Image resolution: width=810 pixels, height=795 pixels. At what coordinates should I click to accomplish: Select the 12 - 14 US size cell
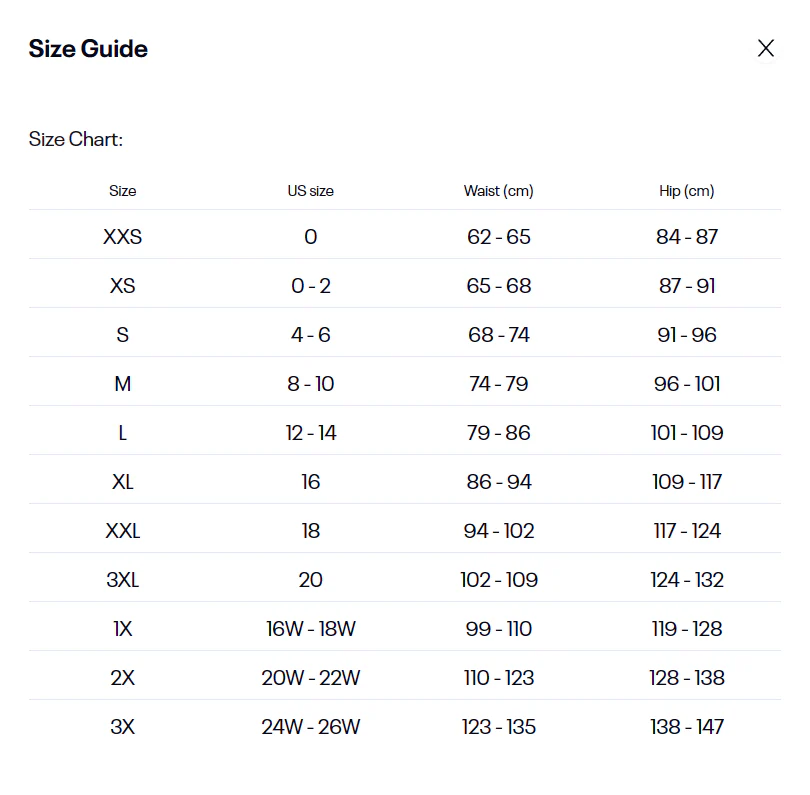tap(311, 433)
